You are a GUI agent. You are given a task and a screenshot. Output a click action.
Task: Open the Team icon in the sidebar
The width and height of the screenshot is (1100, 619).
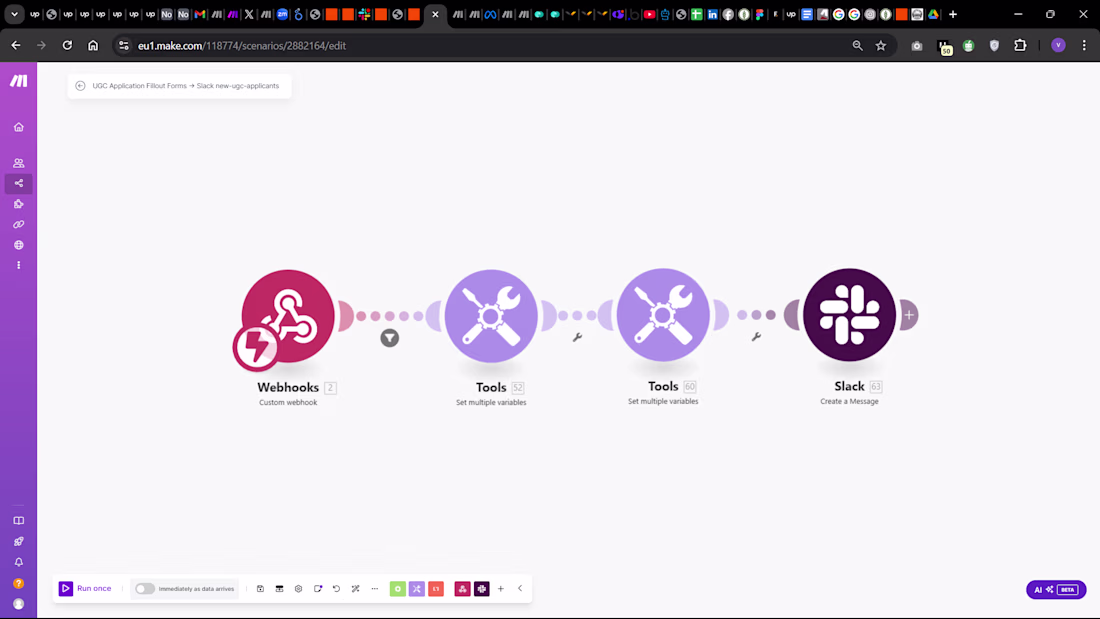(19, 163)
